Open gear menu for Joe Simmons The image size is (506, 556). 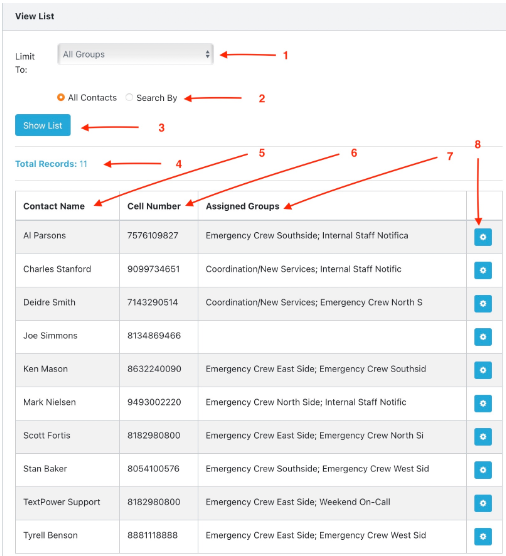click(483, 337)
